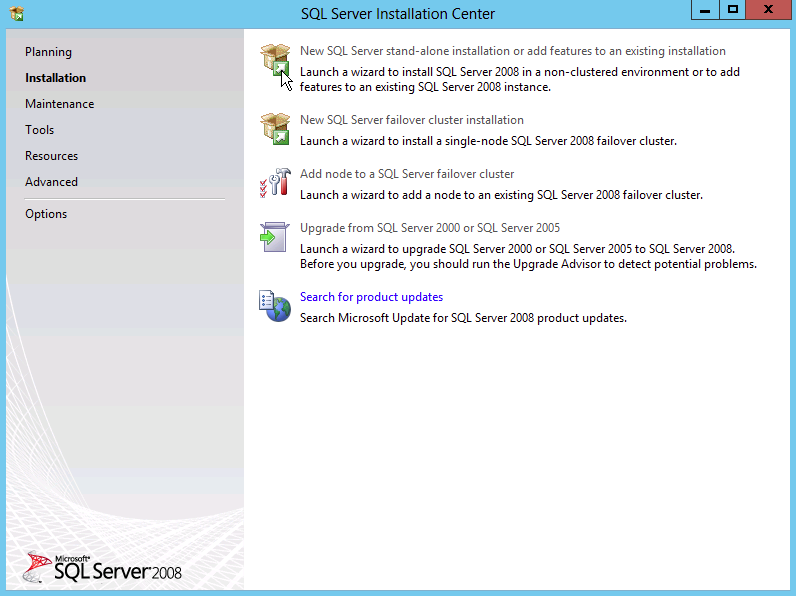Click the Add node tools icon
796x596 pixels.
275,183
